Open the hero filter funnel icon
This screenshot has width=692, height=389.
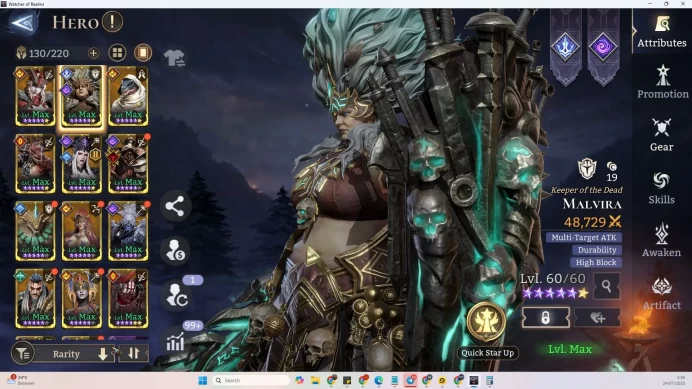[x=23, y=354]
